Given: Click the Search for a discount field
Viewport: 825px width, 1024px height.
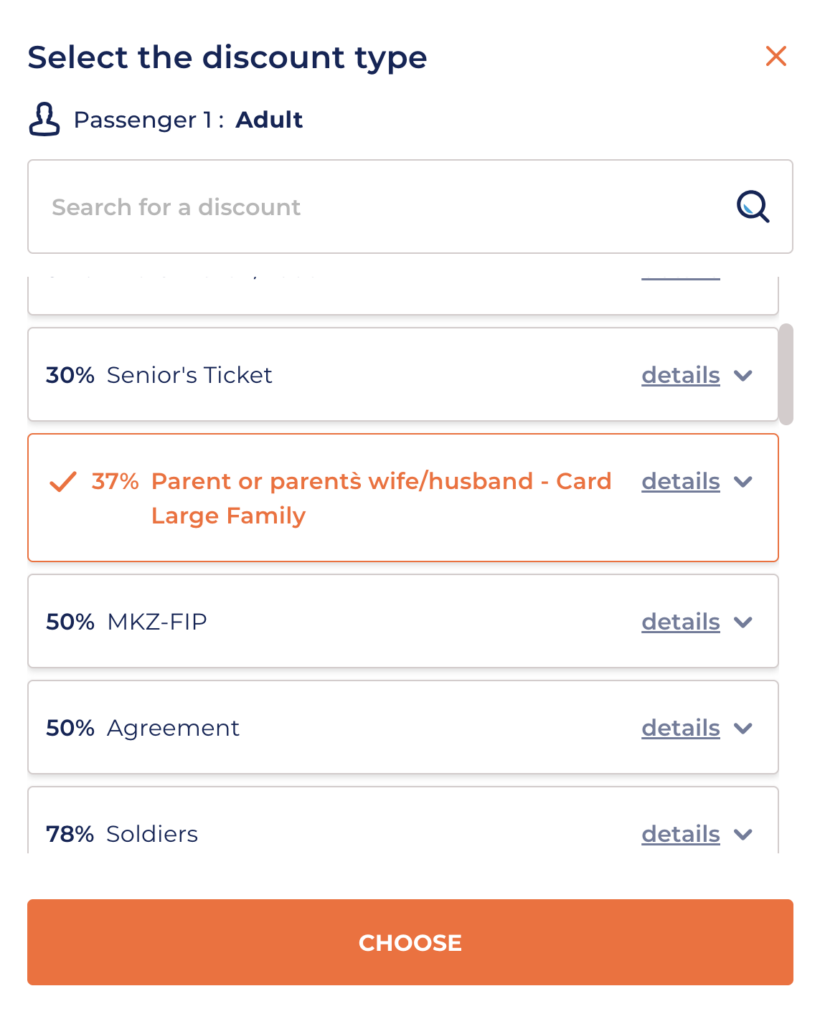Looking at the screenshot, I should pyautogui.click(x=380, y=207).
